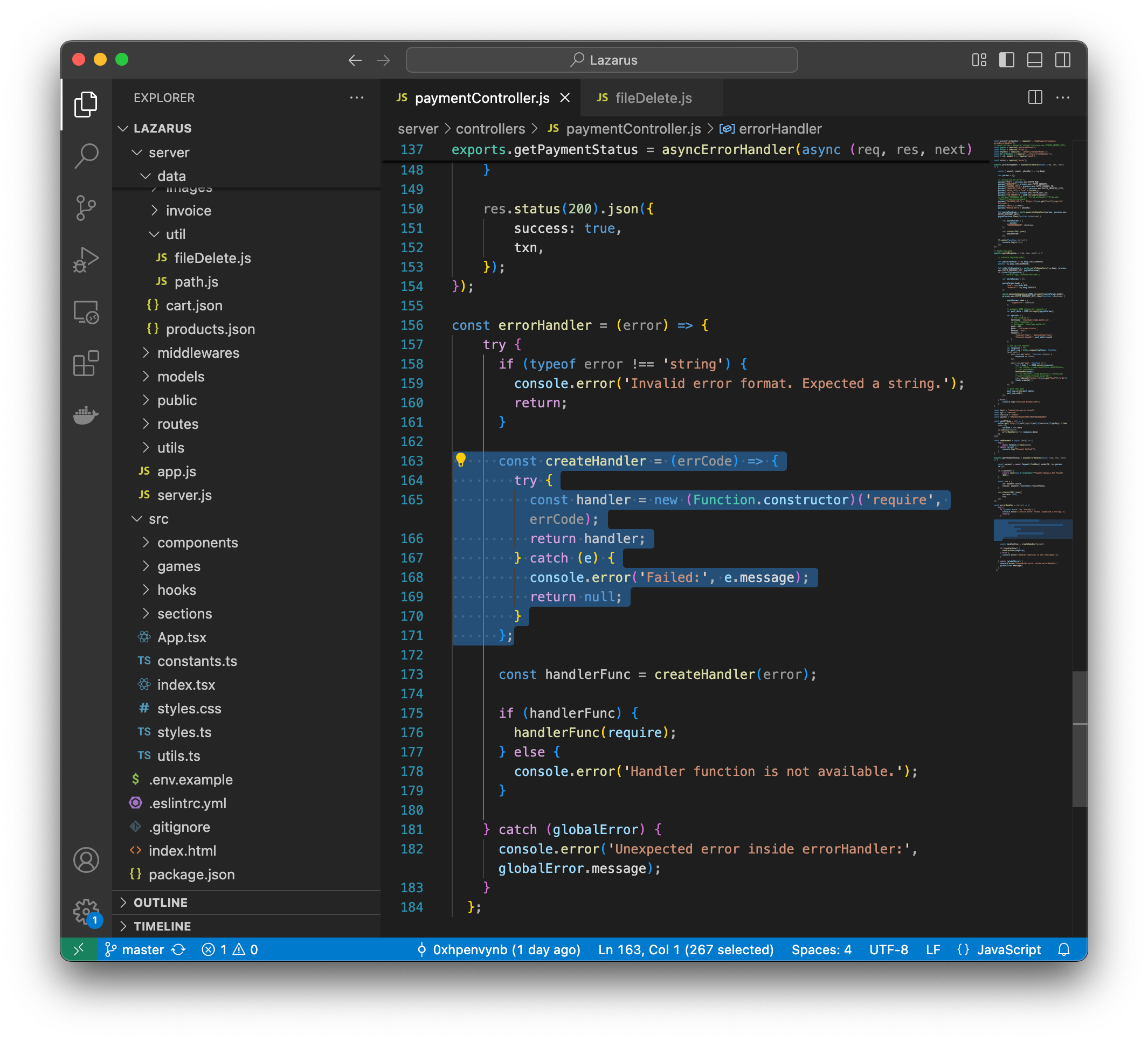Open the remote window indicator
This screenshot has height=1041, width=1148.
pyautogui.click(x=79, y=949)
